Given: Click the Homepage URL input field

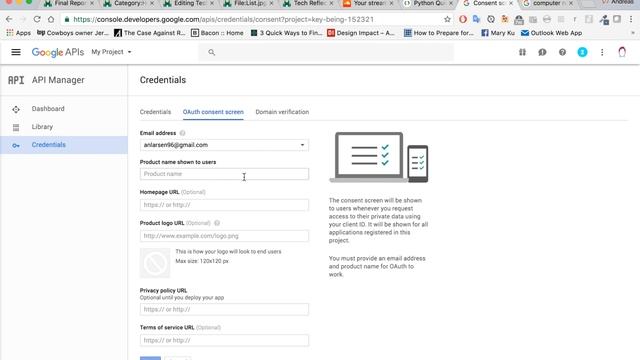Looking at the screenshot, I should pos(224,205).
